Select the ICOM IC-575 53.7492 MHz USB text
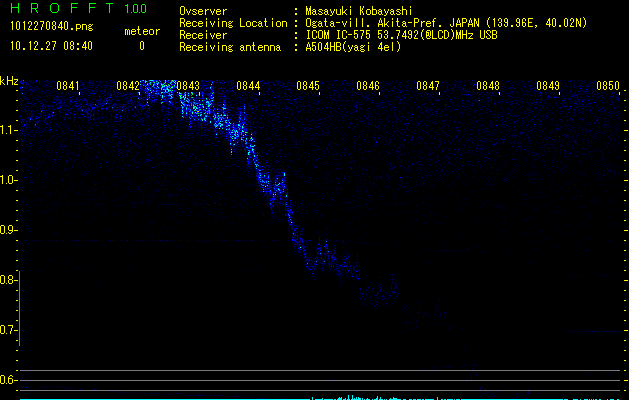This screenshot has height=400, width=629. click(x=401, y=35)
